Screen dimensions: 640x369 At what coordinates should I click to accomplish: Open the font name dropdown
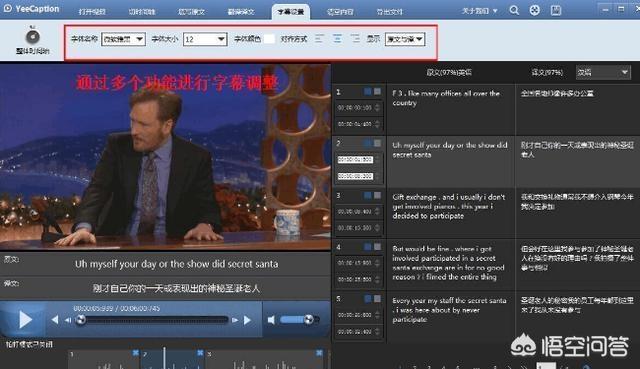(x=123, y=39)
